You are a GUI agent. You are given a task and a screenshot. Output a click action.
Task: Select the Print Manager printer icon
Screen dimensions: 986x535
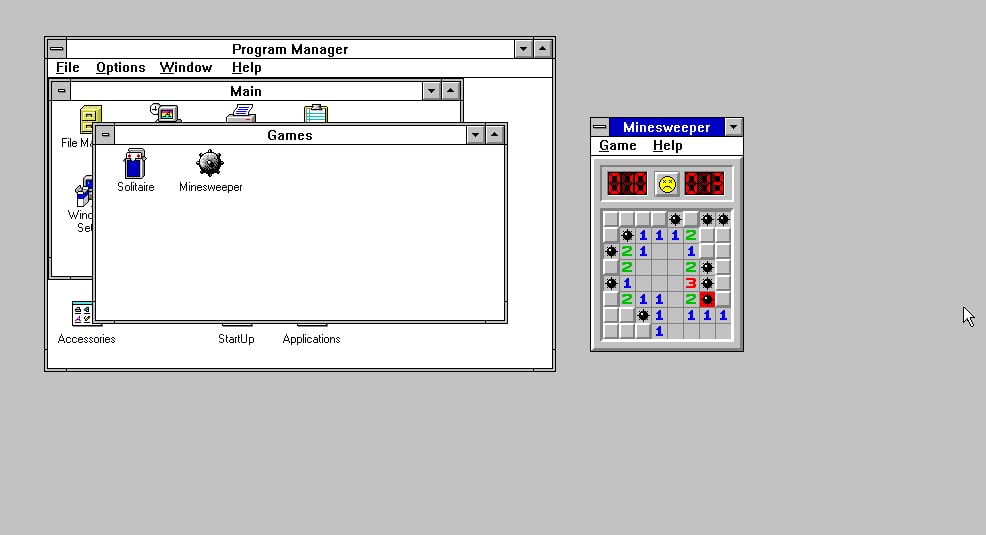(x=241, y=114)
